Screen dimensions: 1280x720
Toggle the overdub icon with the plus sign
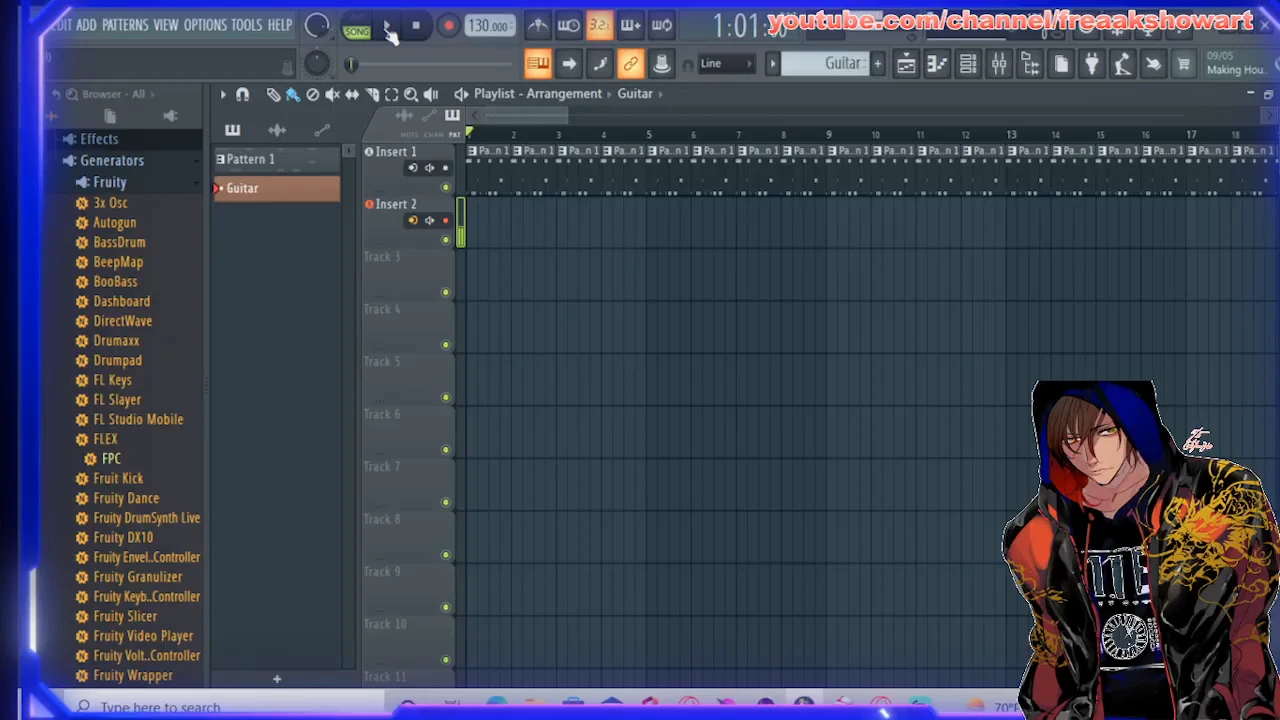click(x=630, y=25)
